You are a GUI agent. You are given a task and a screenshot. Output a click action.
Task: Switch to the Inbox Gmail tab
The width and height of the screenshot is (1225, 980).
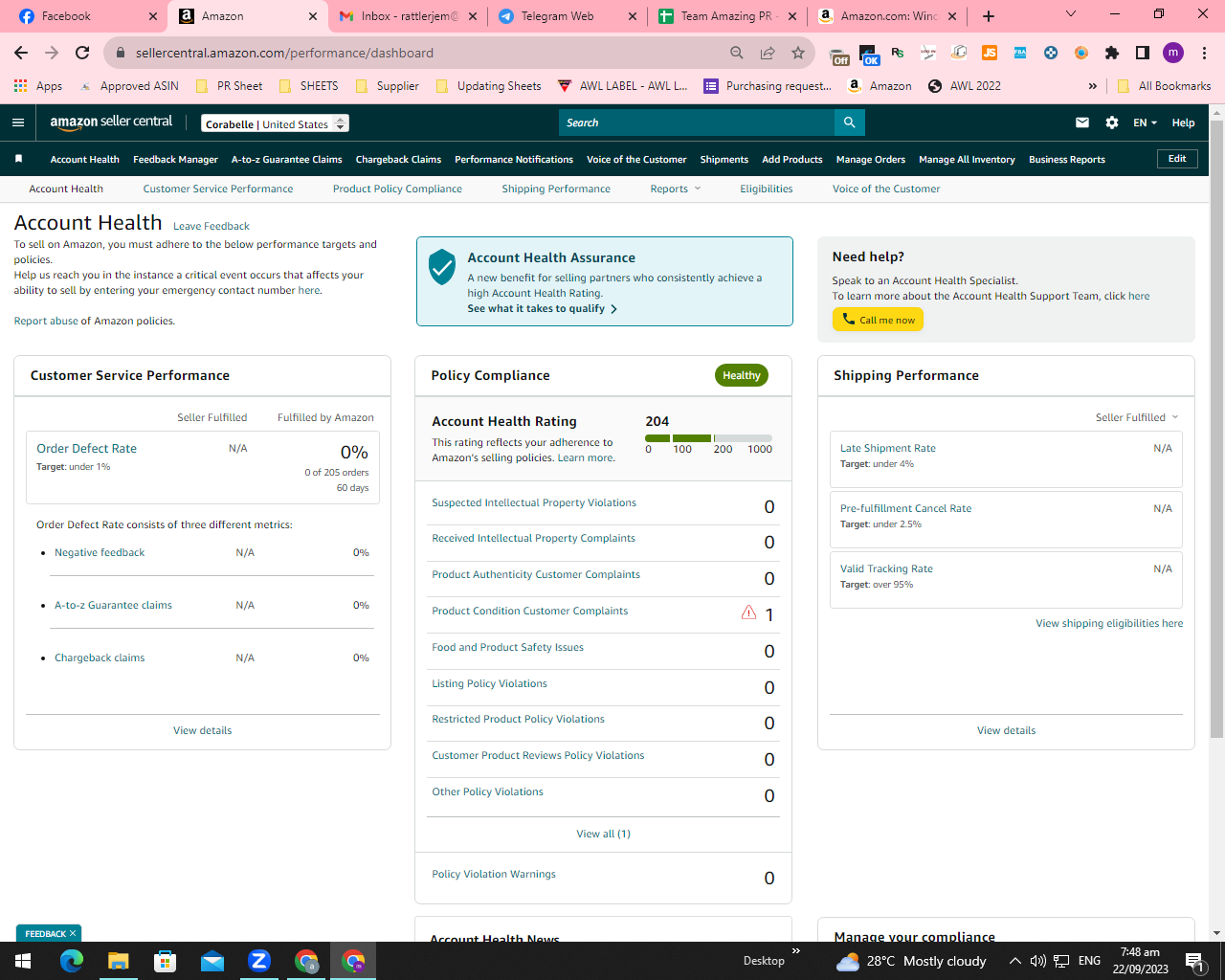click(407, 16)
